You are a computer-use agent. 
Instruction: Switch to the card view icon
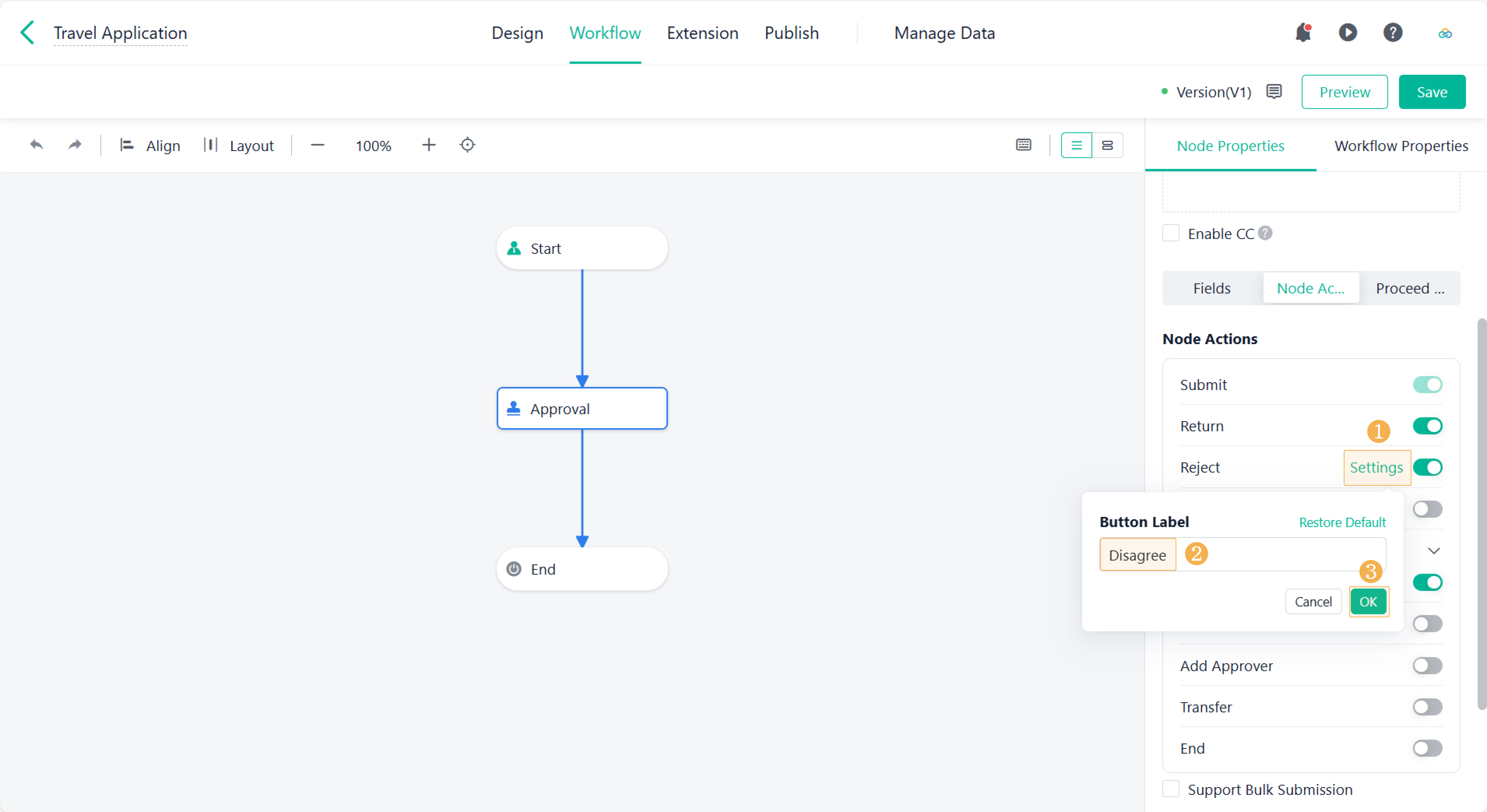click(x=1107, y=145)
